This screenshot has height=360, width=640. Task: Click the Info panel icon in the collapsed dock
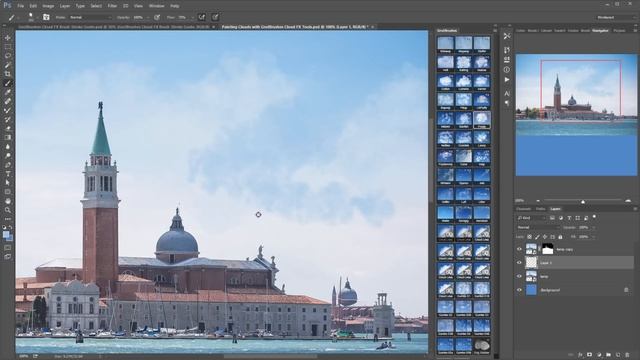coord(507,70)
